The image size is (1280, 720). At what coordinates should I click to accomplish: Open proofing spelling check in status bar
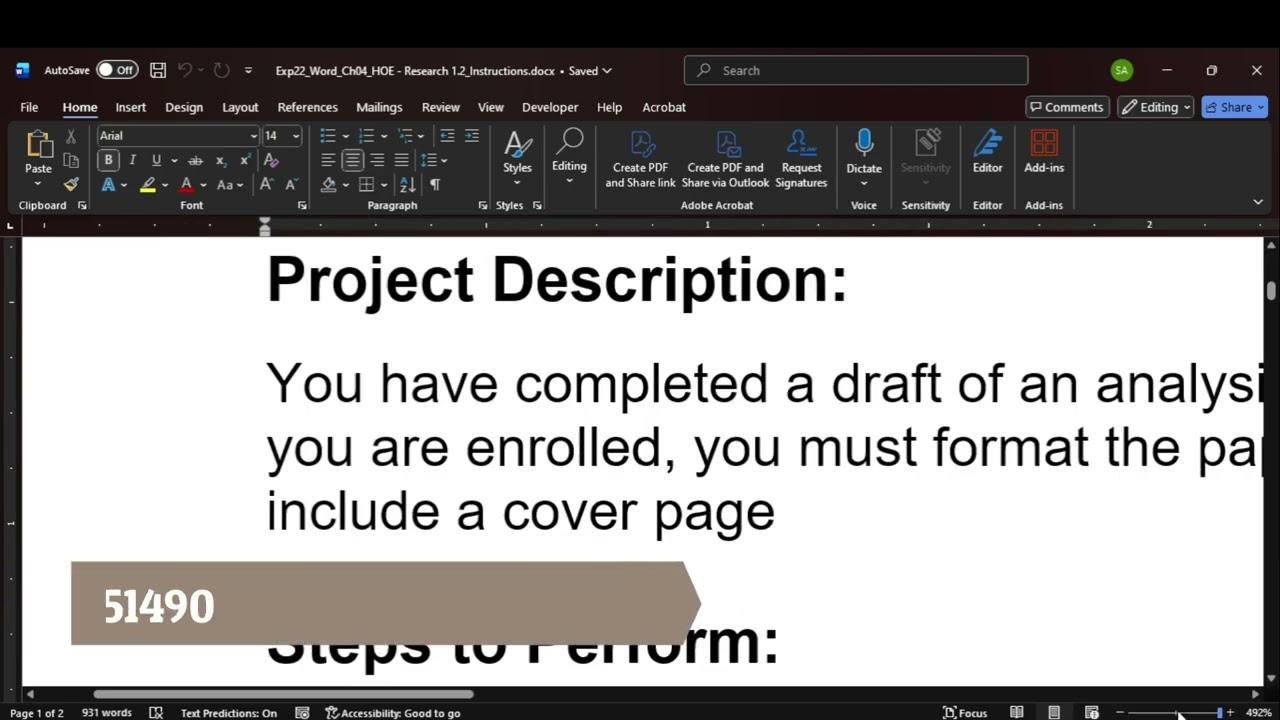tap(156, 713)
